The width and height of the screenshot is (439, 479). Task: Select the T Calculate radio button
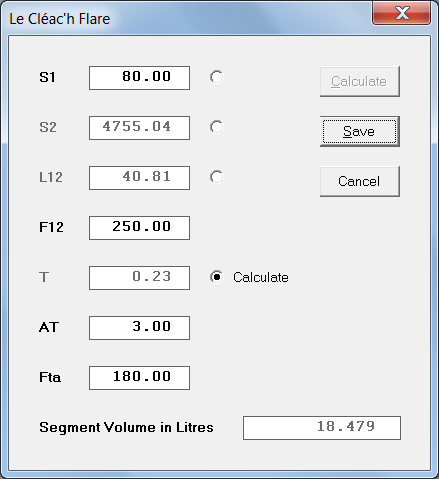249,277
